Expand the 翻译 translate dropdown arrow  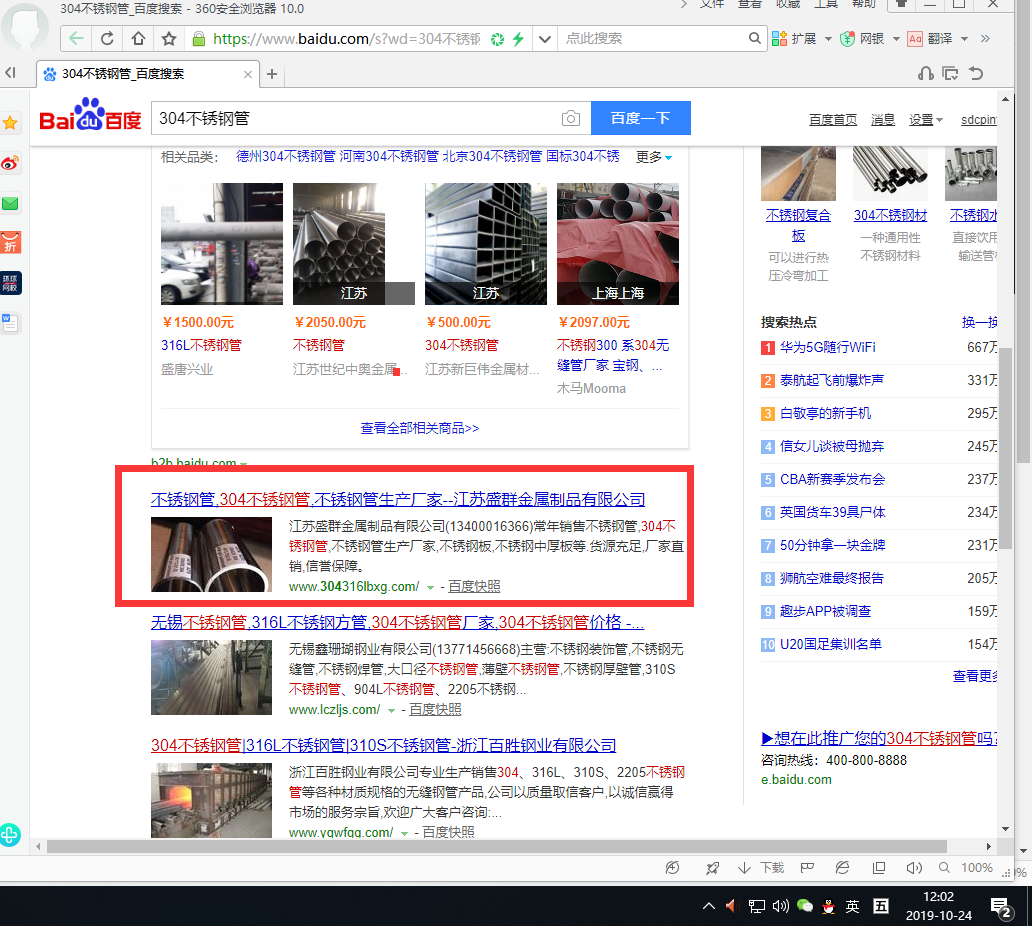click(962, 38)
